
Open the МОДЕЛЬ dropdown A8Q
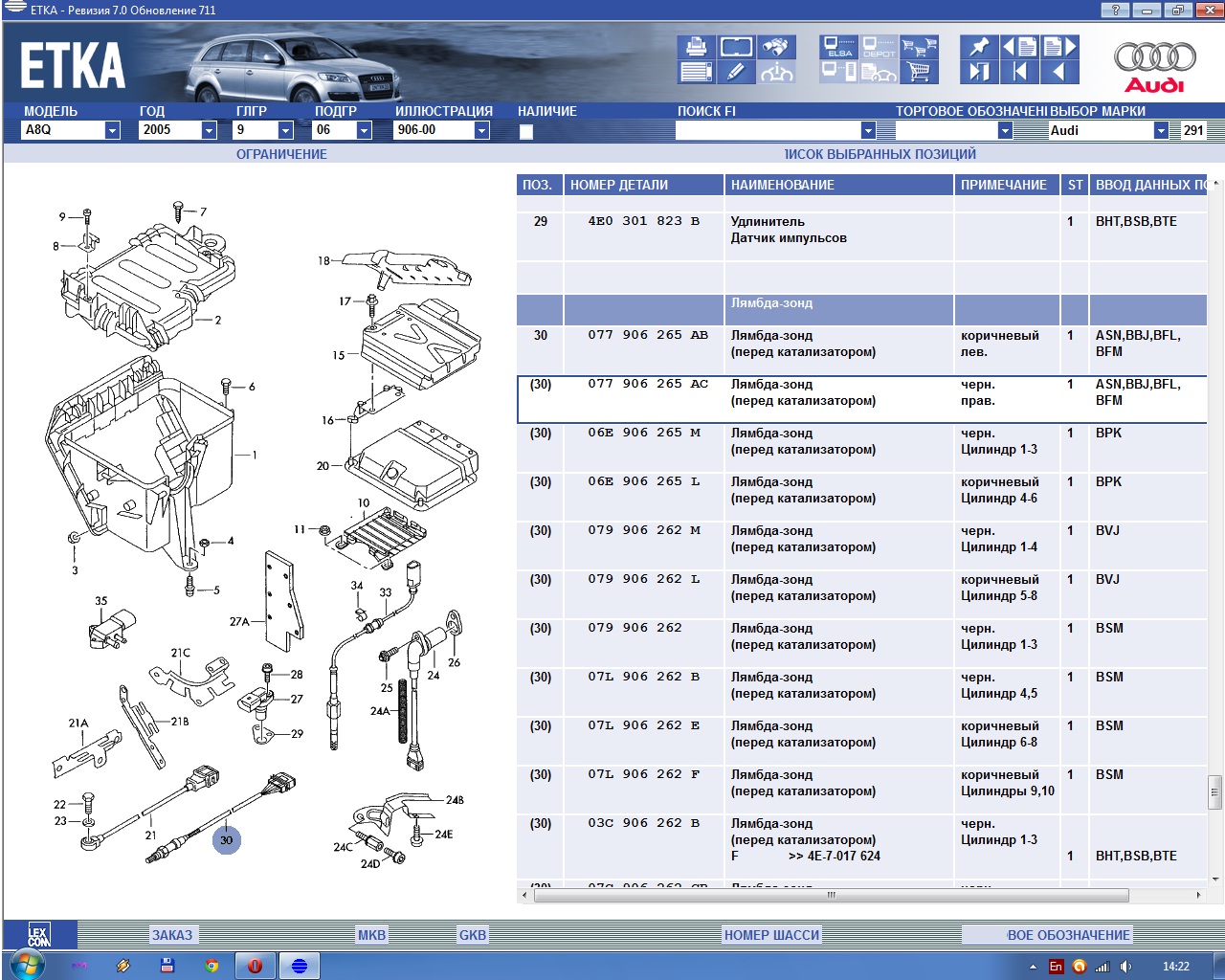[x=113, y=130]
